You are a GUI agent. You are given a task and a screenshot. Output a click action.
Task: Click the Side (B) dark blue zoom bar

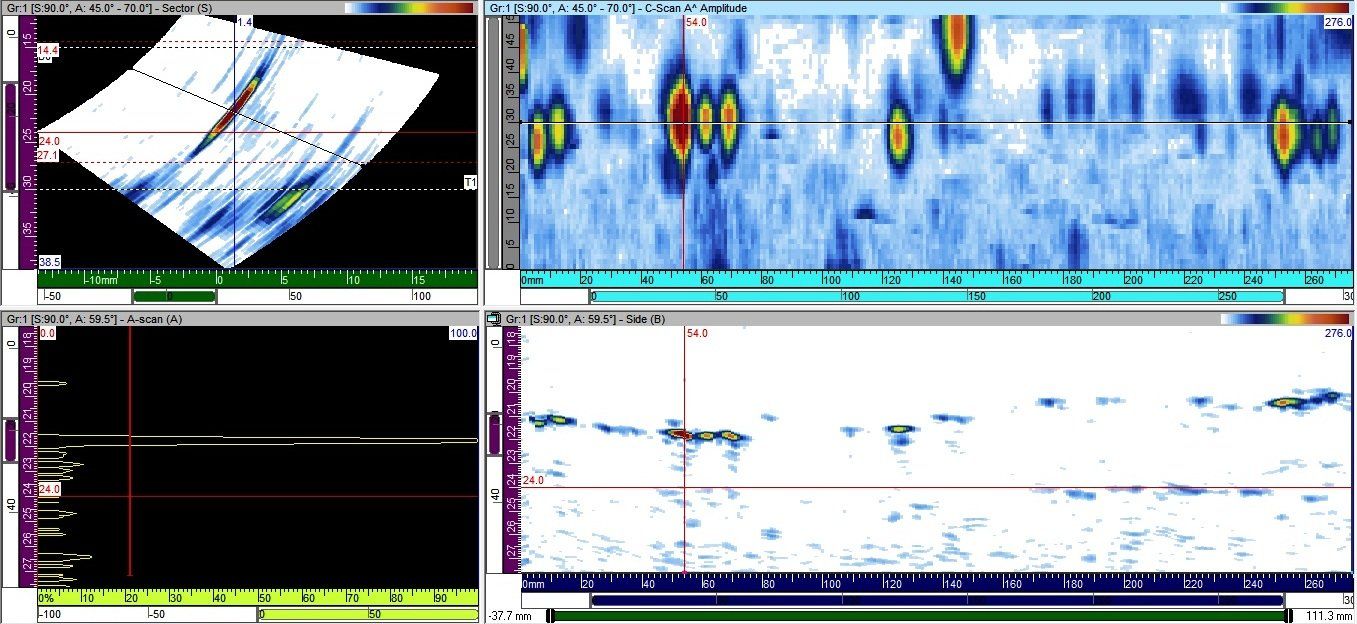[937, 600]
